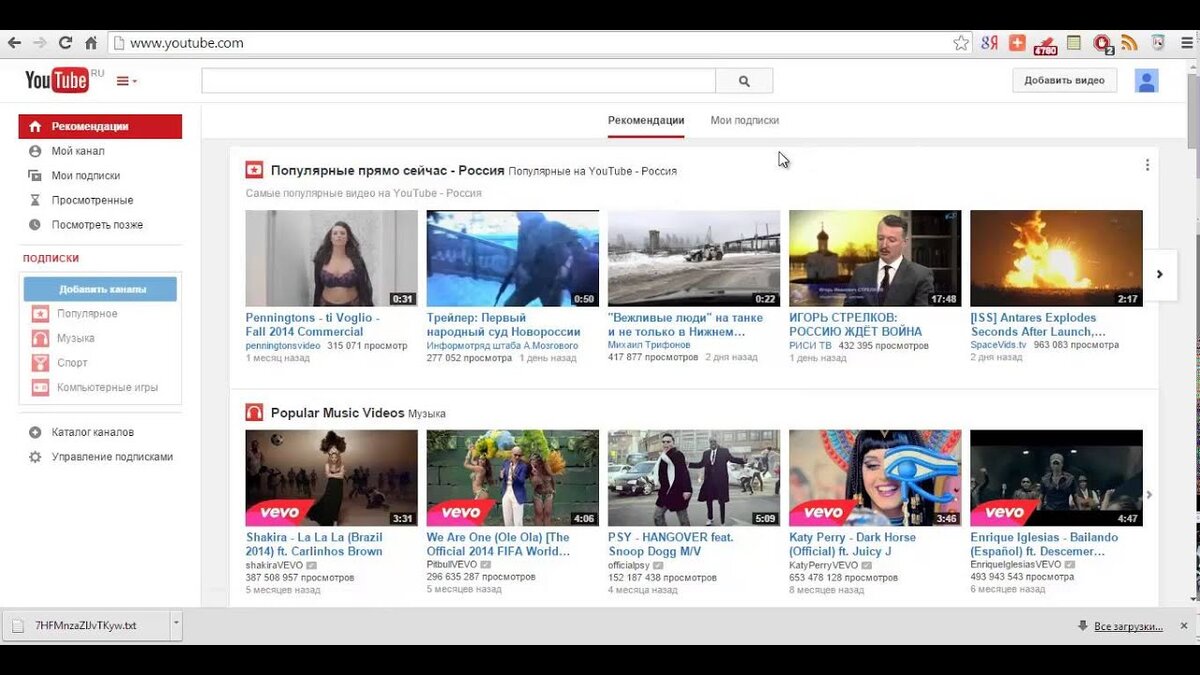Open the PSY - HANGOVER feat. title link
This screenshot has height=675, width=1200.
pyautogui.click(x=671, y=544)
